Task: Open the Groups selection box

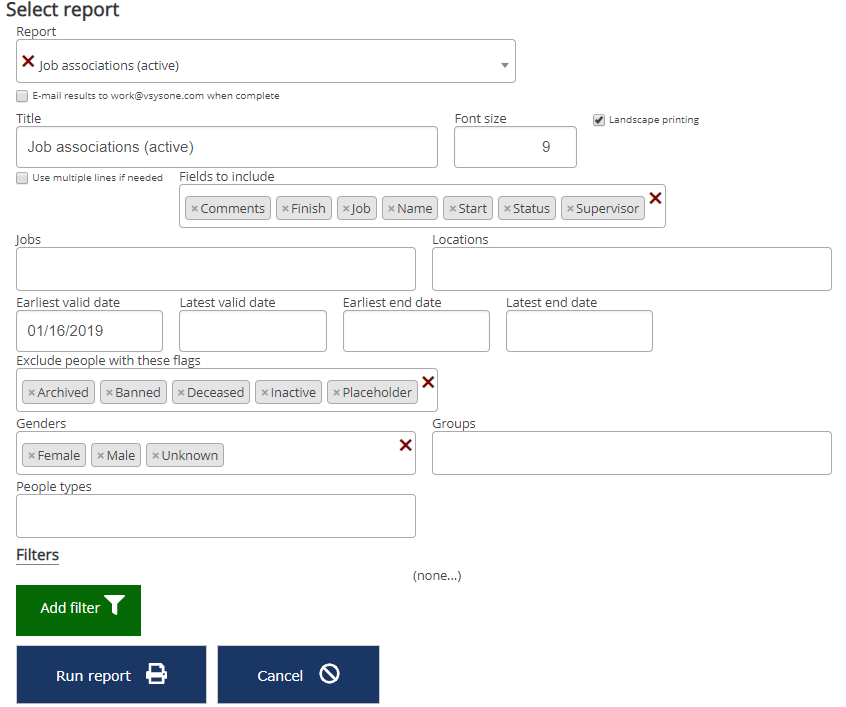Action: tap(631, 453)
